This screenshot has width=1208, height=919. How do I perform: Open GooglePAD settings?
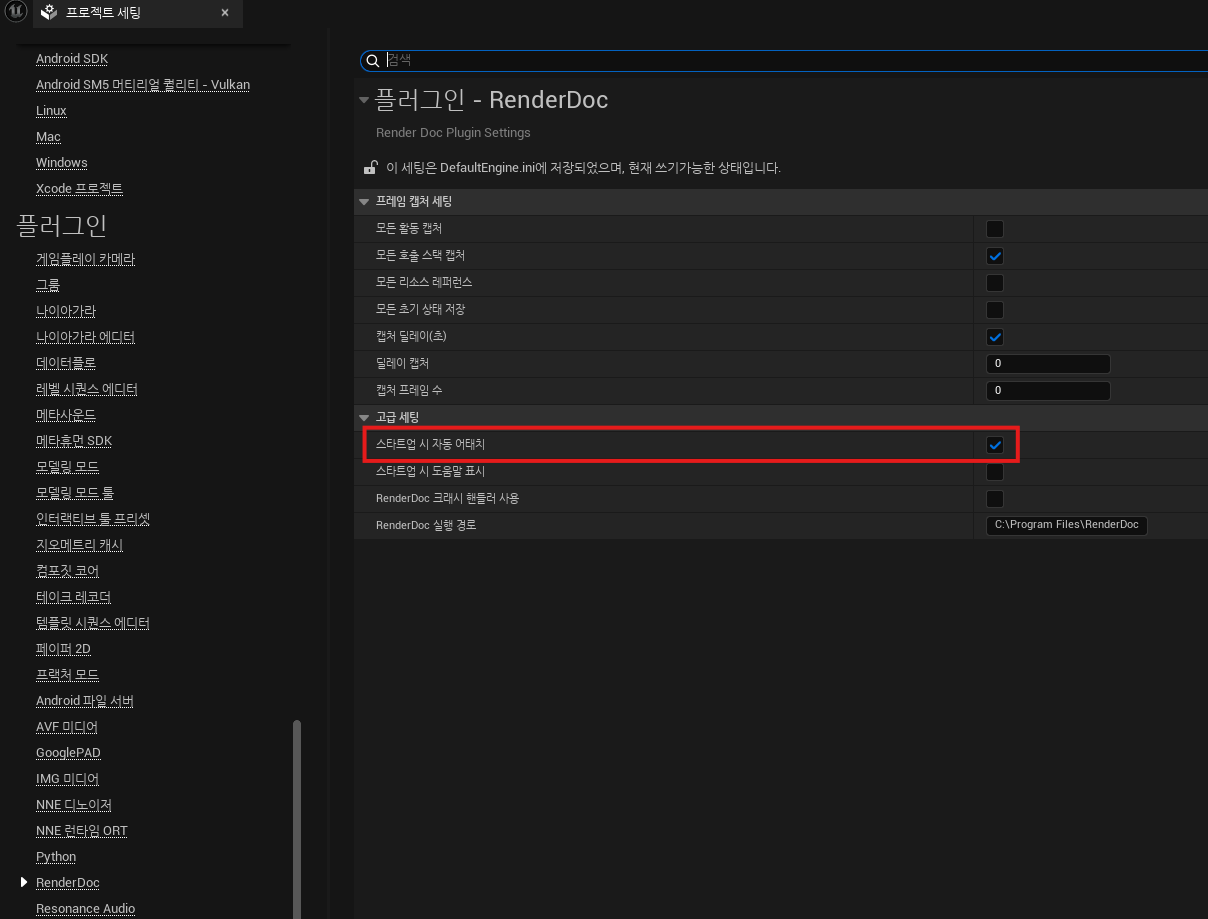coord(68,753)
